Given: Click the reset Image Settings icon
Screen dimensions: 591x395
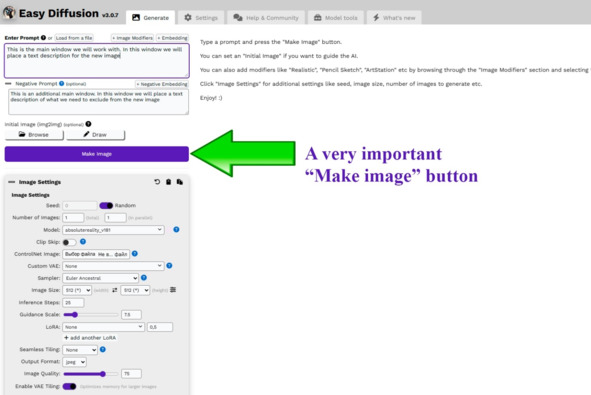Looking at the screenshot, I should click(x=157, y=182).
